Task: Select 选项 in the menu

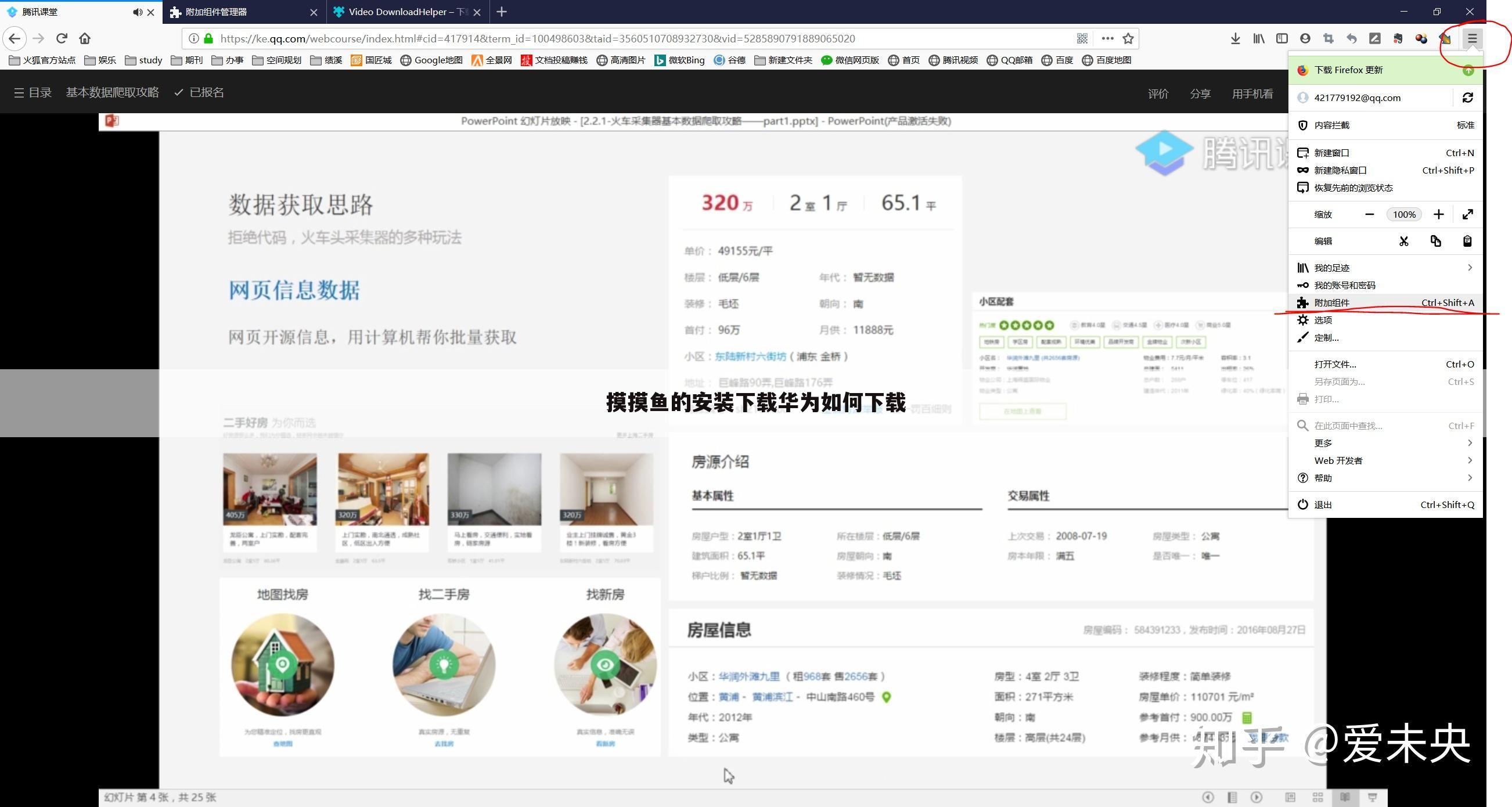Action: [x=1385, y=320]
